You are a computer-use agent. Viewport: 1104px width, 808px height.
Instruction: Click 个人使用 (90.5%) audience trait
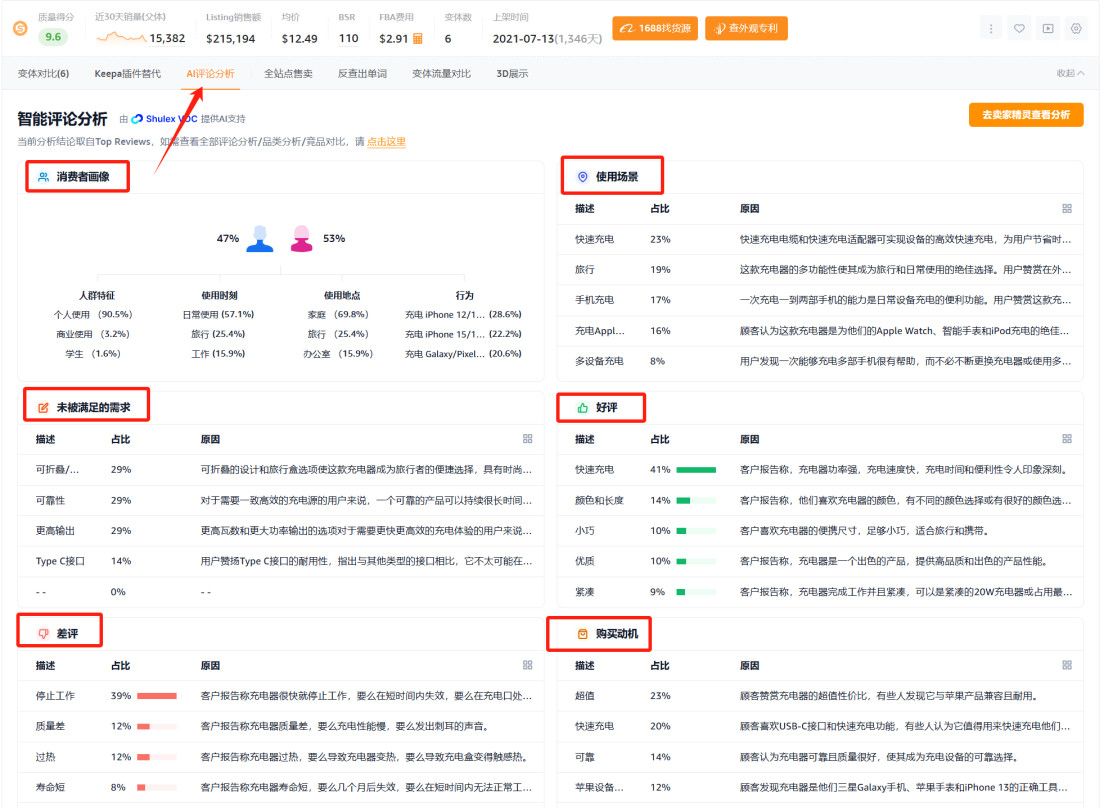point(93,315)
